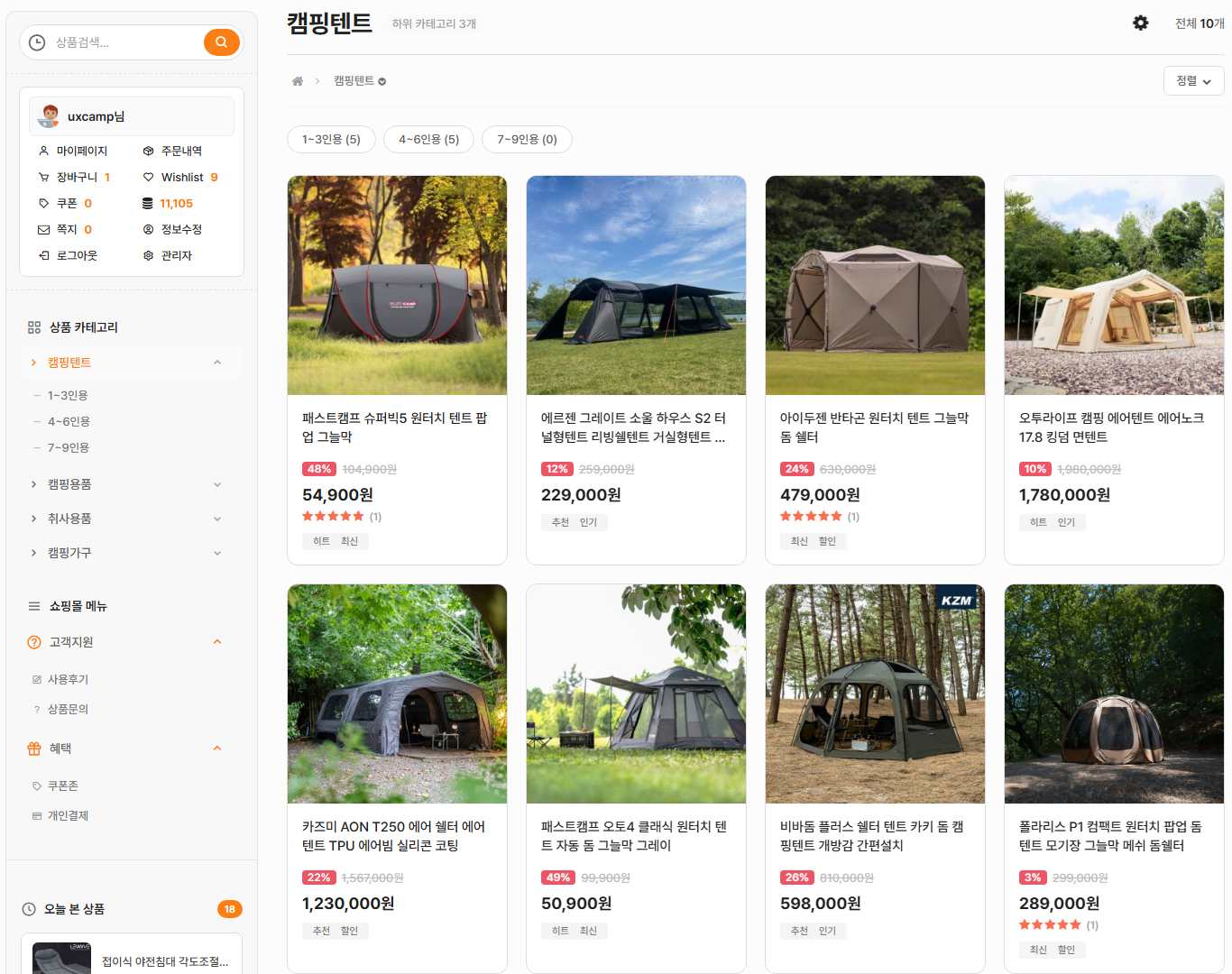
Task: Click the home icon in breadcrumb
Action: point(298,81)
